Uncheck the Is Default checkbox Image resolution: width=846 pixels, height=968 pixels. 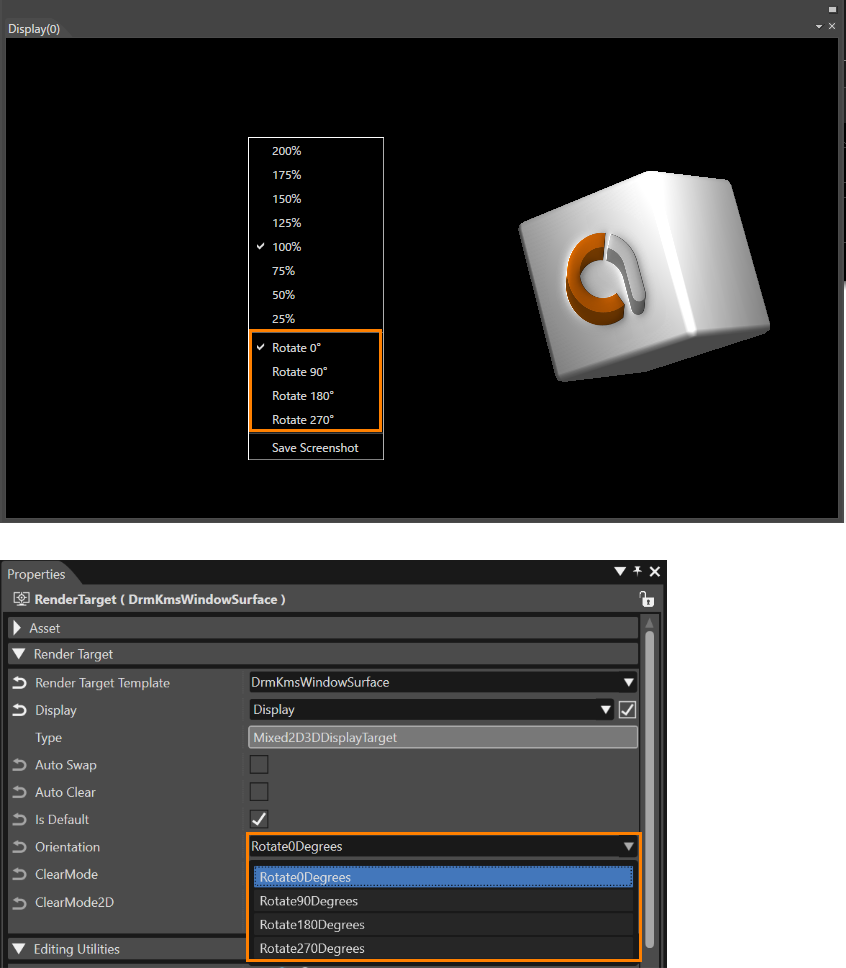(x=259, y=819)
